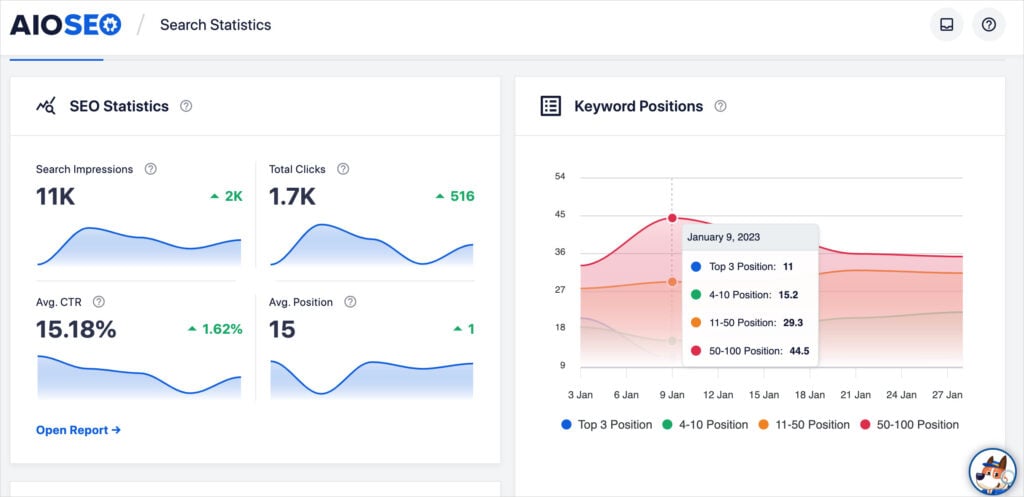This screenshot has height=497, width=1024.
Task: Click help icon beside Search Impressions
Action: point(151,169)
